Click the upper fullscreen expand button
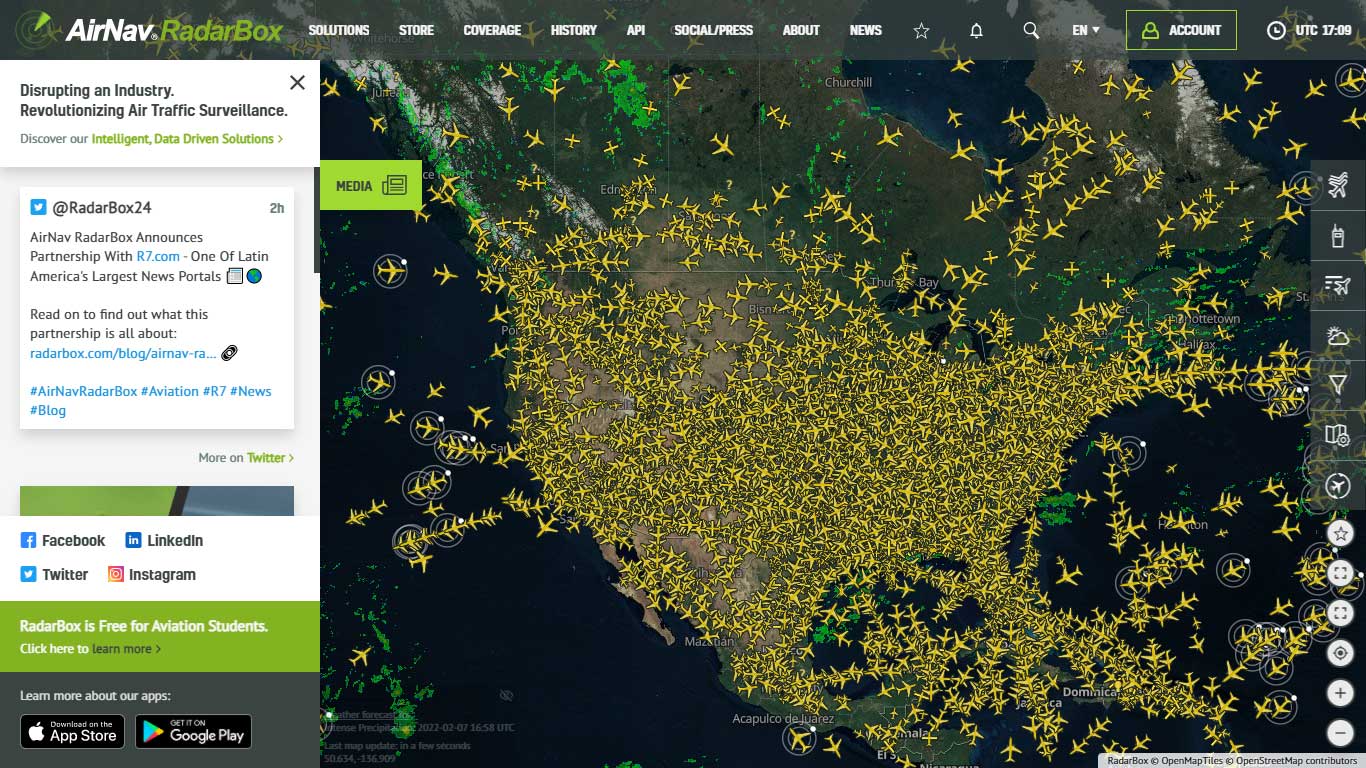The width and height of the screenshot is (1366, 768). click(1340, 573)
